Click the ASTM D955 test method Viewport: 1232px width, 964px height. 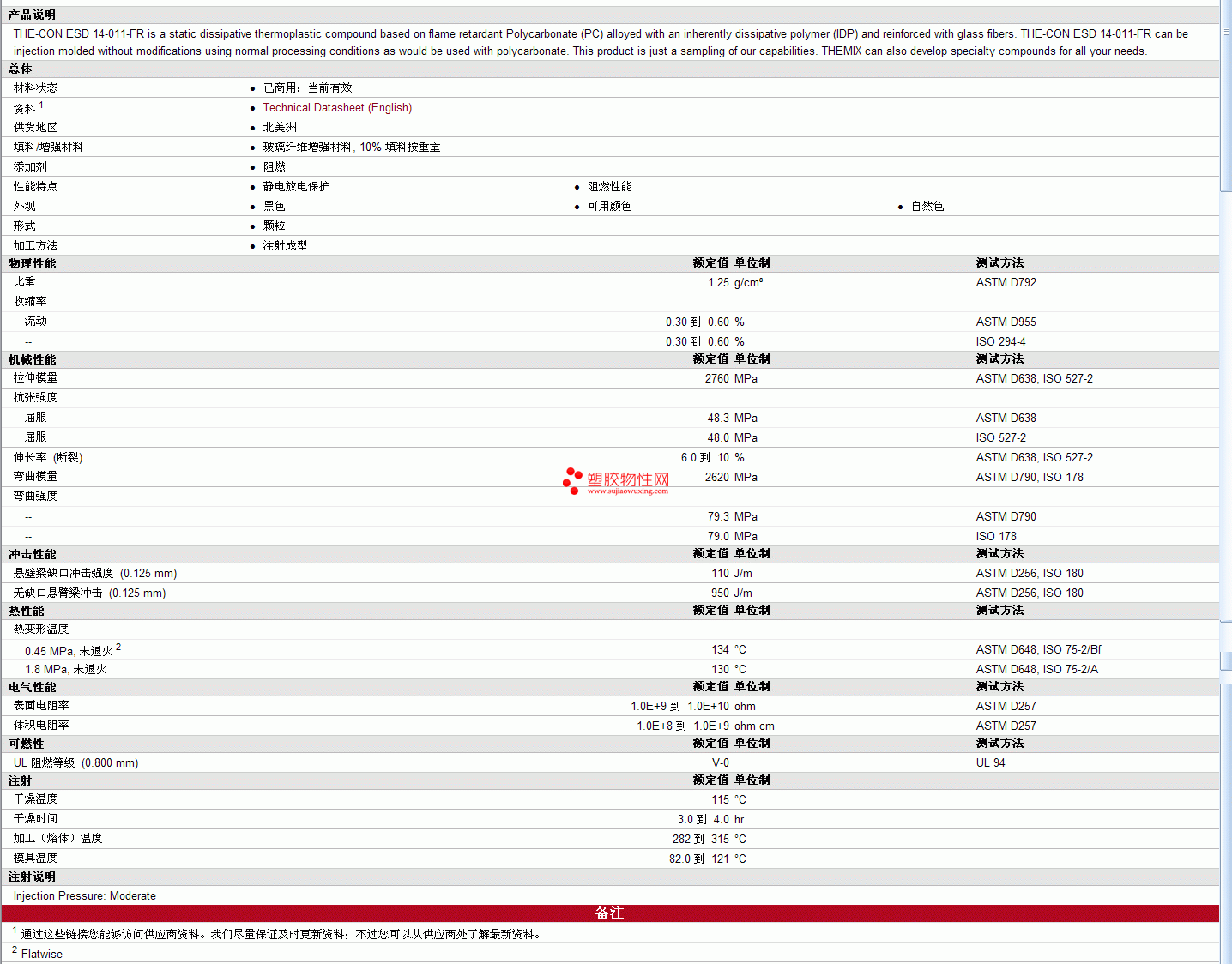[x=1006, y=322]
